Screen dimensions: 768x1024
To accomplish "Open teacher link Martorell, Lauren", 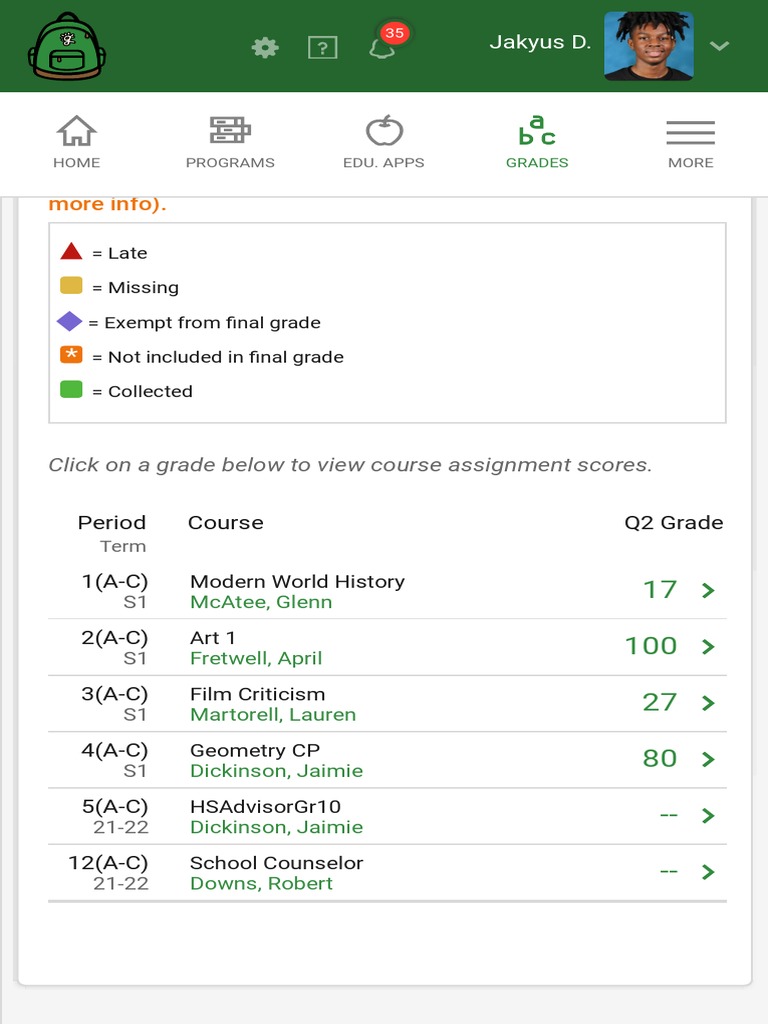I will point(273,715).
